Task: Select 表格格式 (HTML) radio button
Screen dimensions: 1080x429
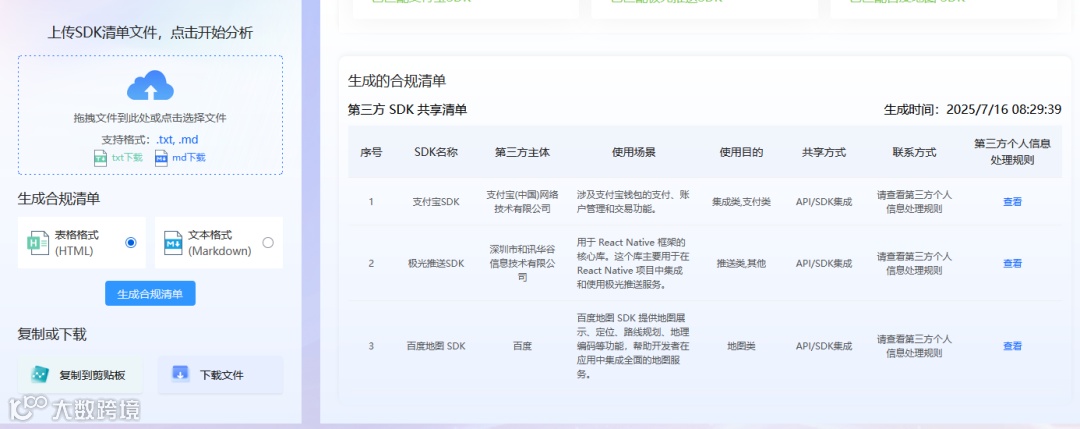Action: pos(131,242)
